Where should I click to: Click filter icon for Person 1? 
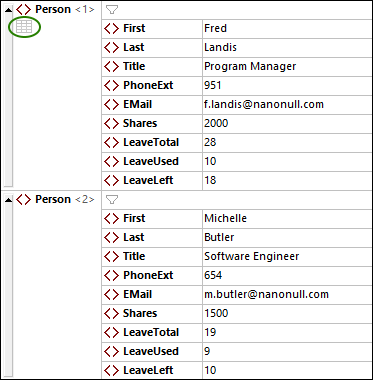point(112,10)
